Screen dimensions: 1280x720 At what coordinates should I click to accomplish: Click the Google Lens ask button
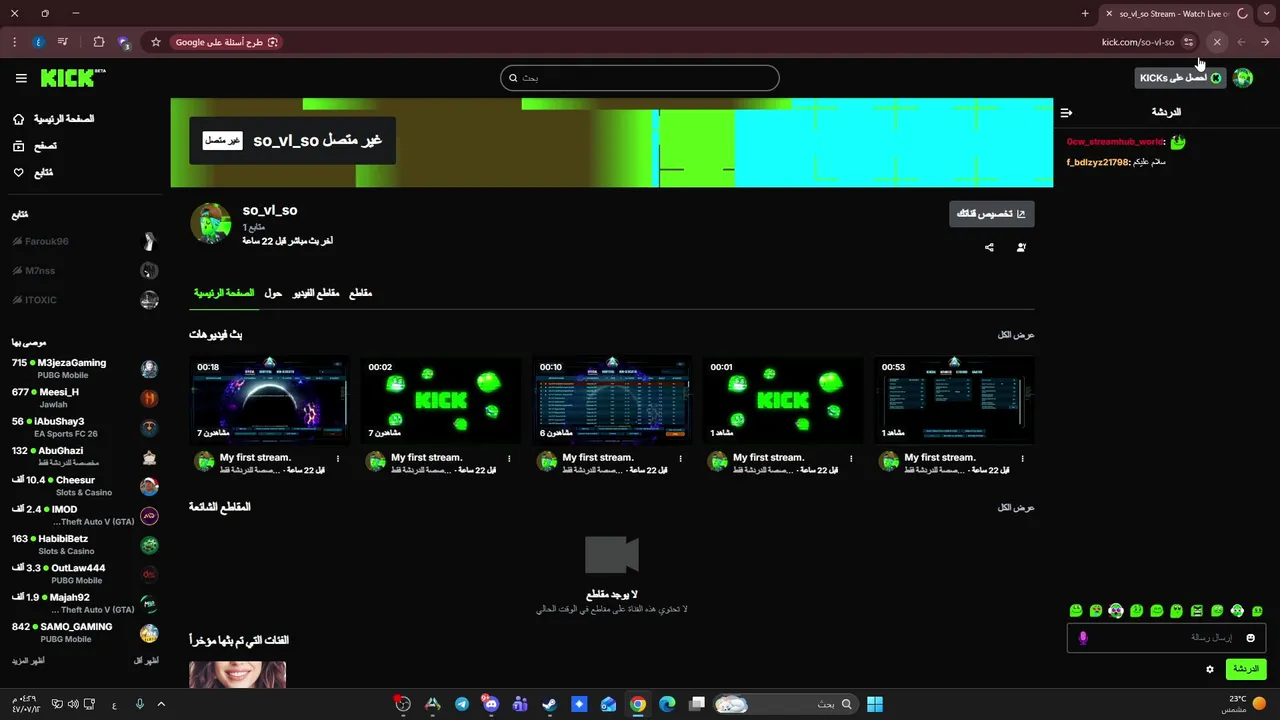click(227, 42)
